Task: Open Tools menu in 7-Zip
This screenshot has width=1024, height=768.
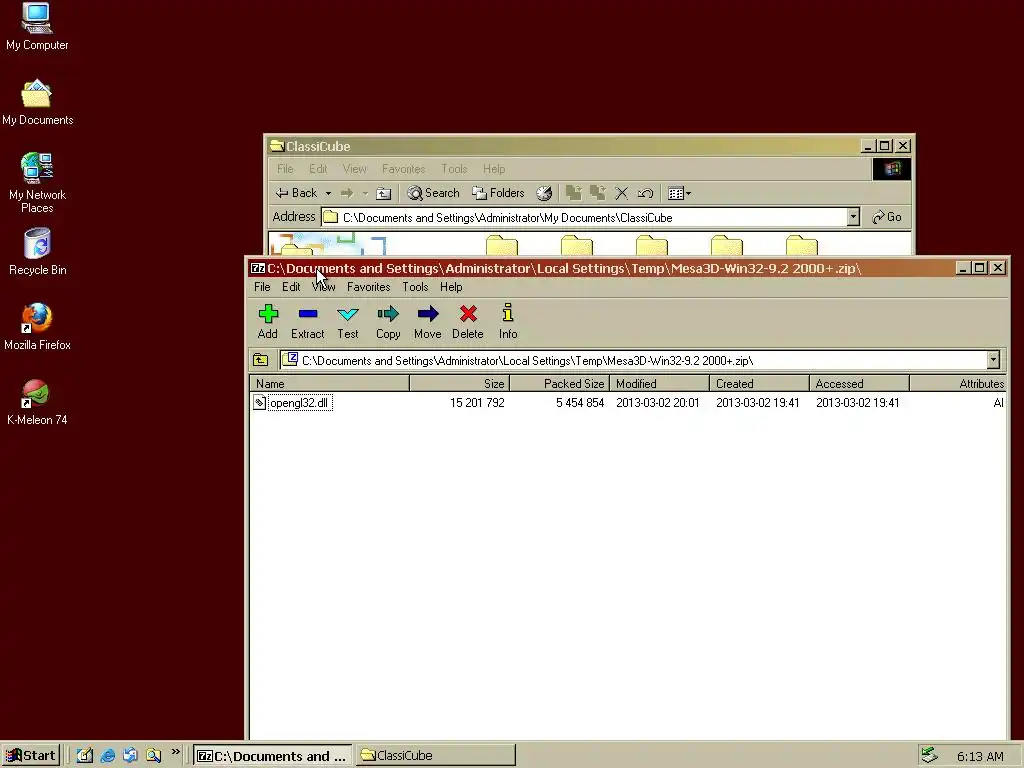Action: click(x=415, y=287)
